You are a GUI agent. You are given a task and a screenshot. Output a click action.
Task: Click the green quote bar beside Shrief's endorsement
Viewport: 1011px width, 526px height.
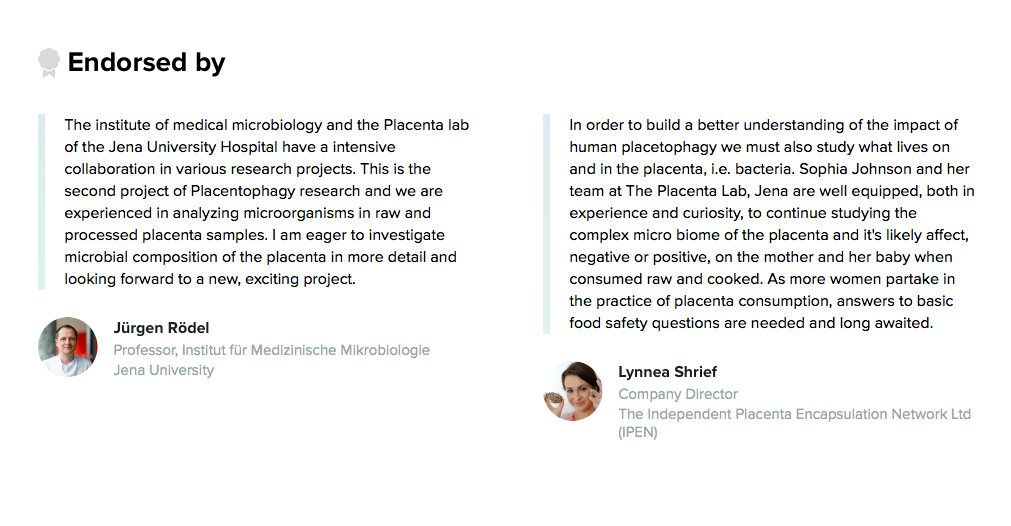point(547,224)
